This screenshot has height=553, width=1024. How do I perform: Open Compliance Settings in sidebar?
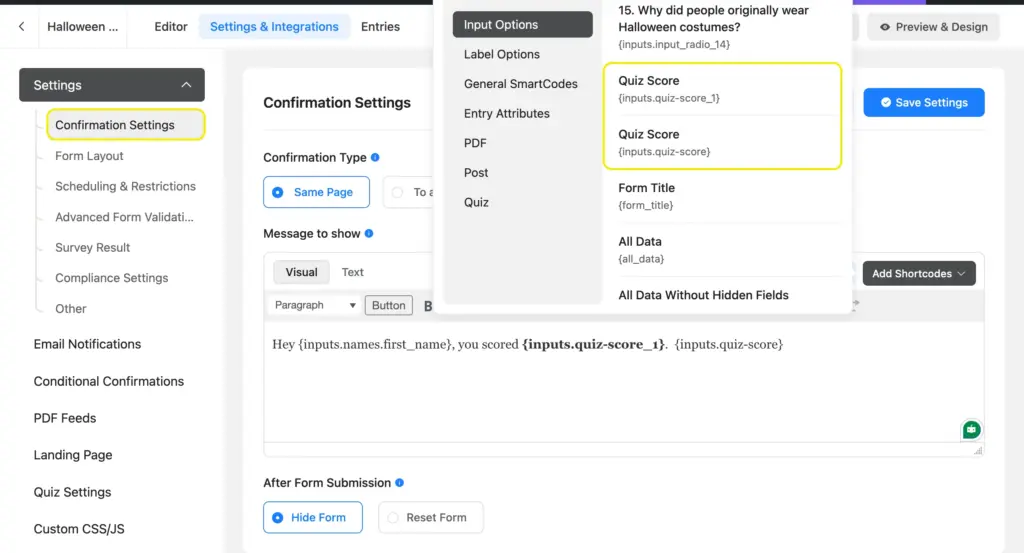(x=111, y=277)
